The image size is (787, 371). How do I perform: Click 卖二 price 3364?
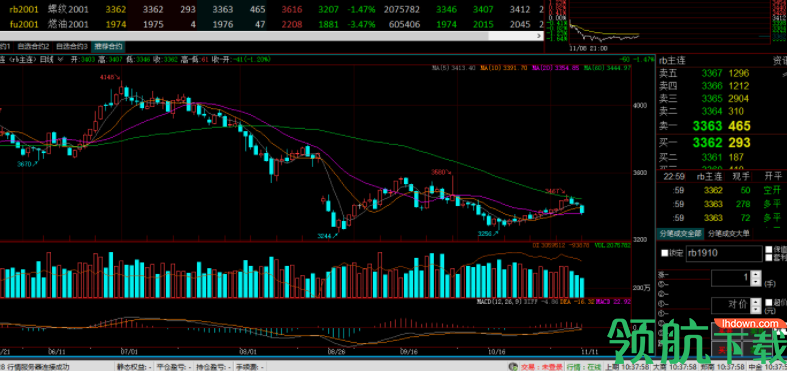tap(712, 111)
